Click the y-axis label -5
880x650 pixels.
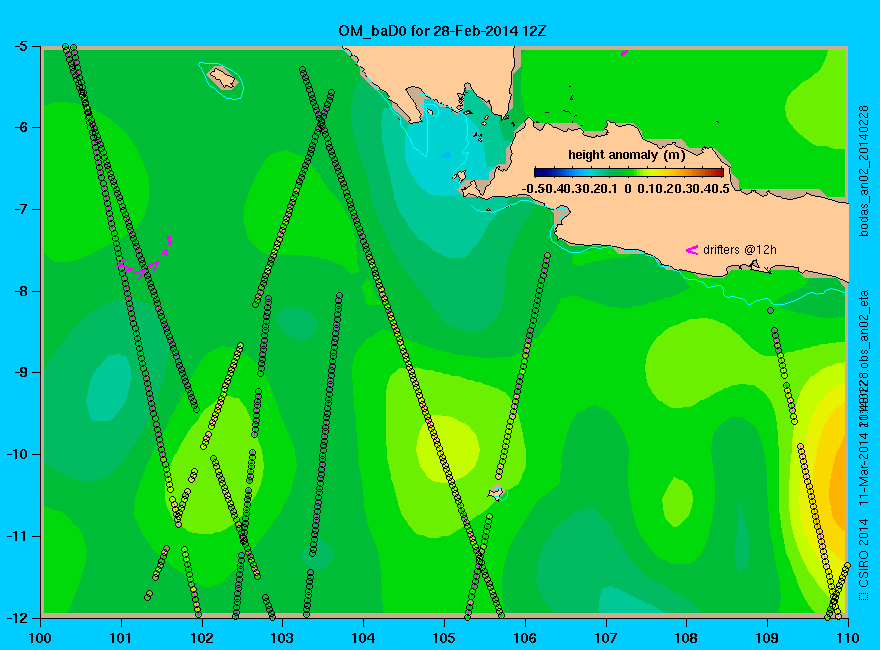pyautogui.click(x=20, y=46)
